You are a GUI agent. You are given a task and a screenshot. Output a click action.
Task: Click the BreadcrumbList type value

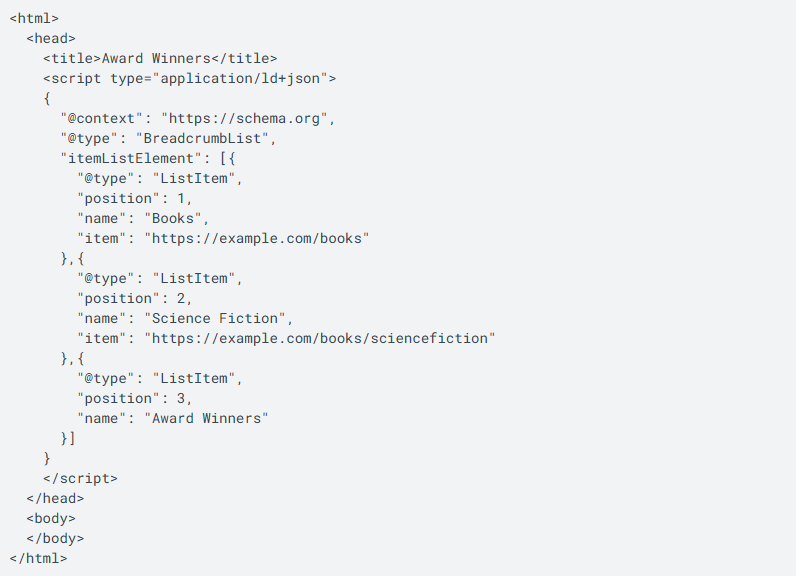click(x=202, y=139)
